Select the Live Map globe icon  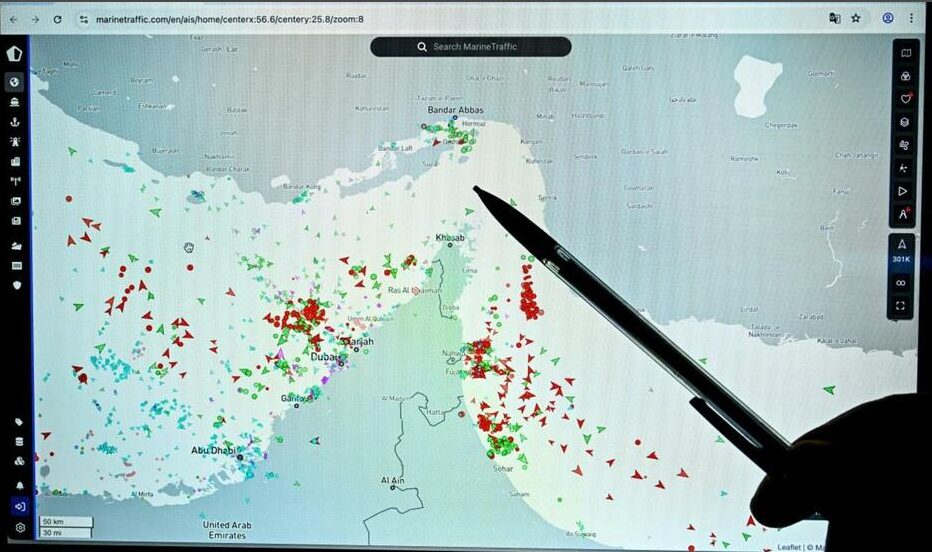(x=15, y=81)
